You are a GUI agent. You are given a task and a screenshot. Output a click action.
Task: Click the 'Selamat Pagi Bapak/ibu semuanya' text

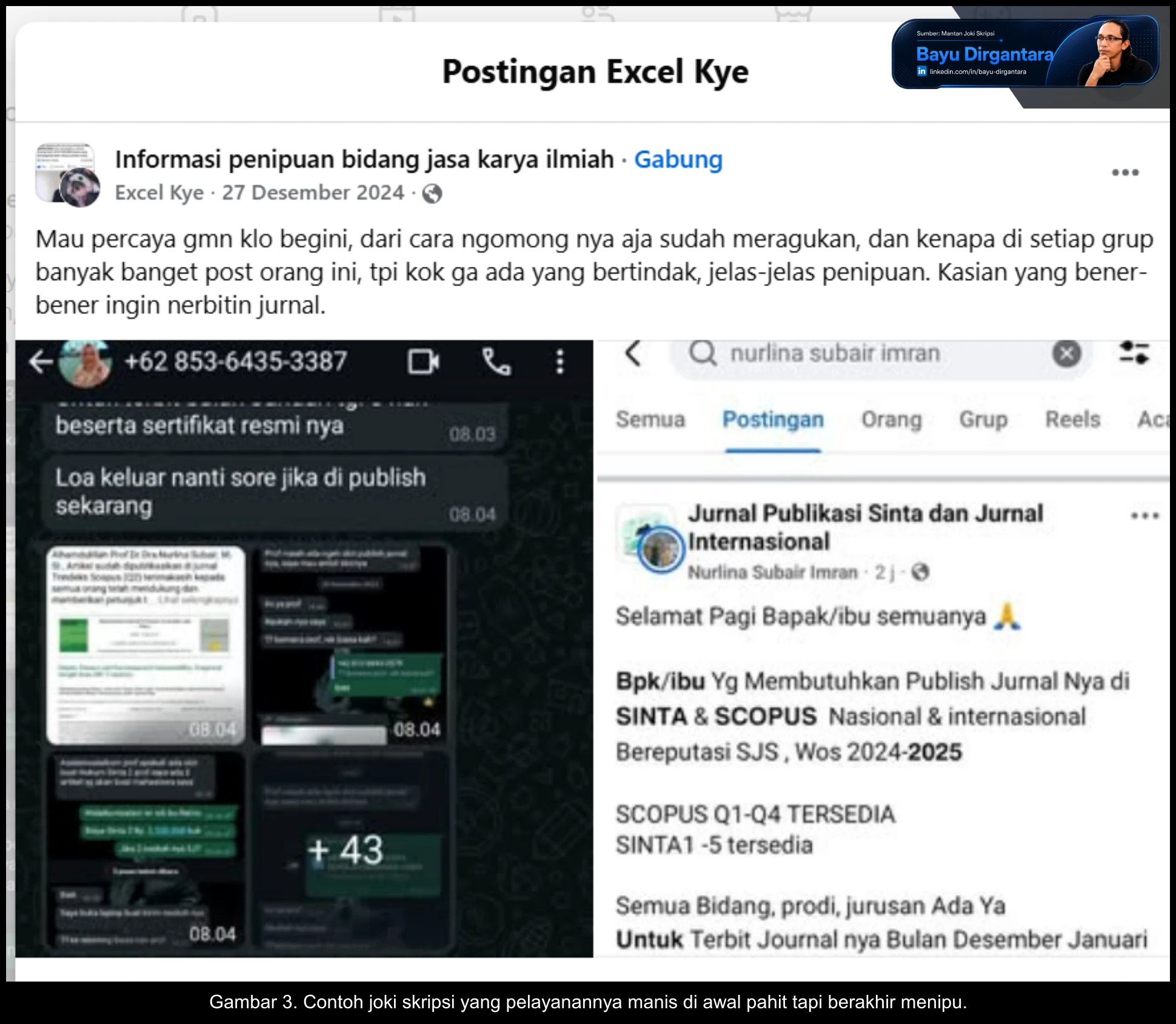coord(801,617)
